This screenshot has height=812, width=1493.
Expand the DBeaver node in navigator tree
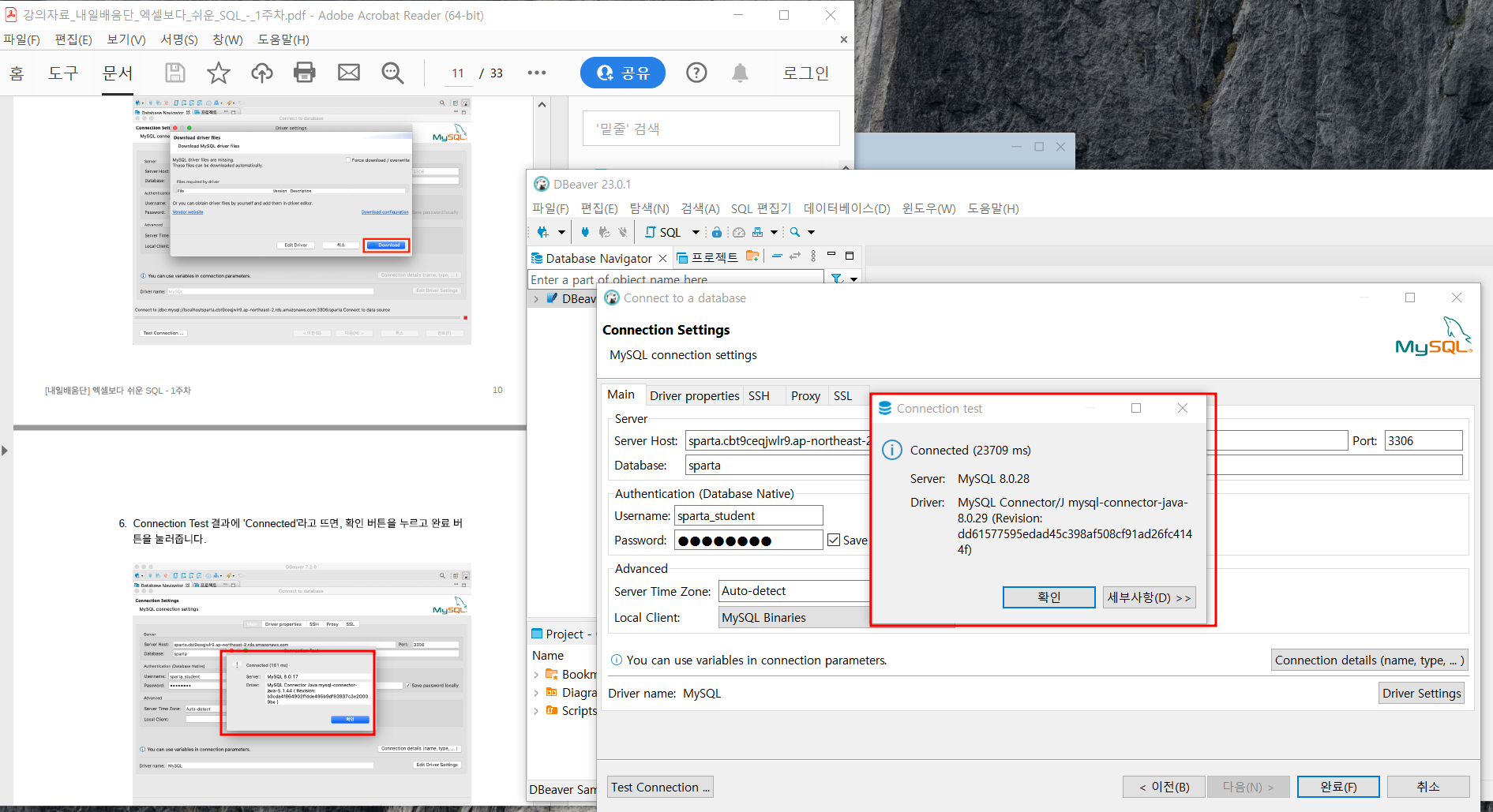point(536,299)
